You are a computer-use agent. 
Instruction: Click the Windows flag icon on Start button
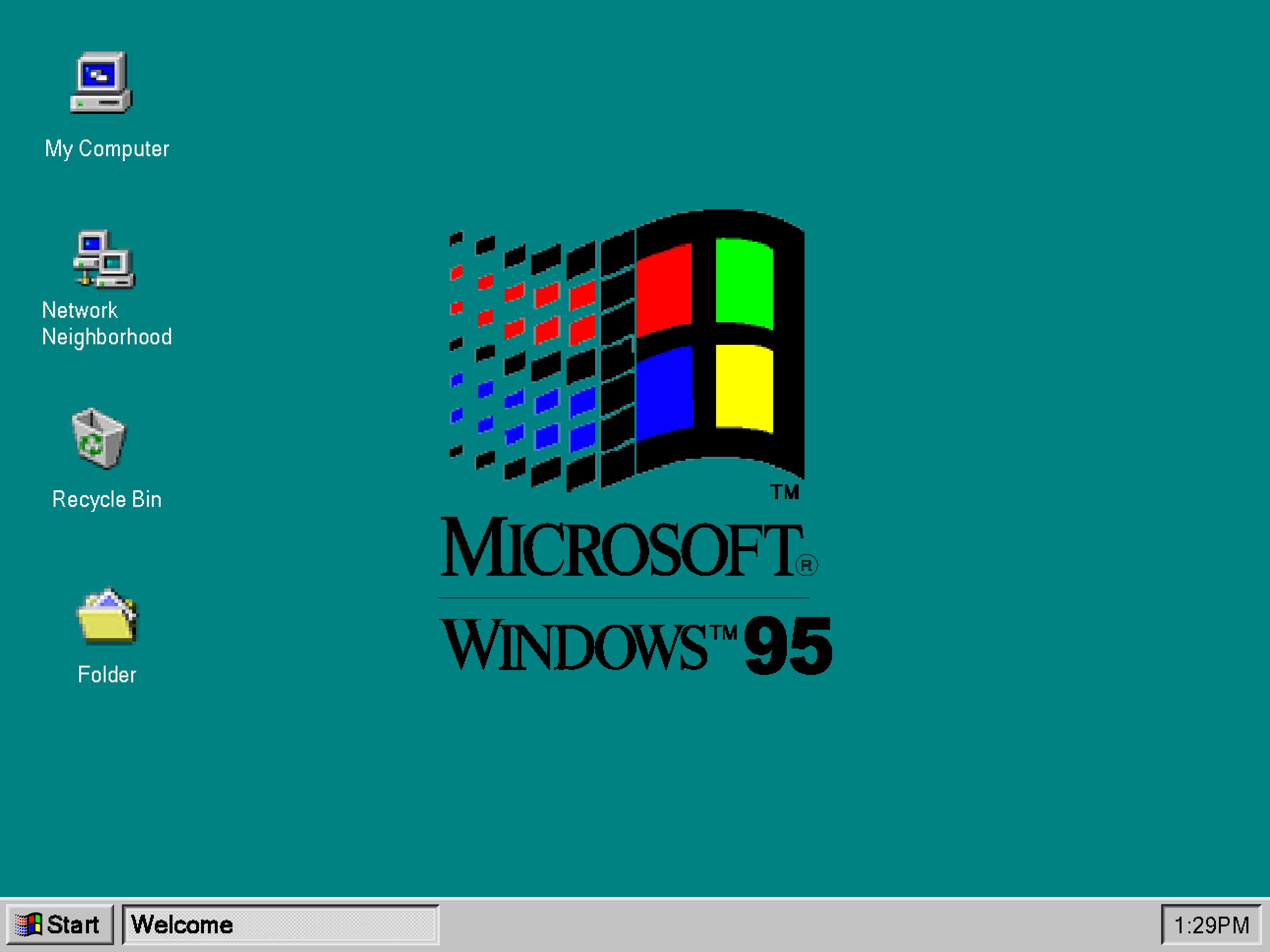29,924
